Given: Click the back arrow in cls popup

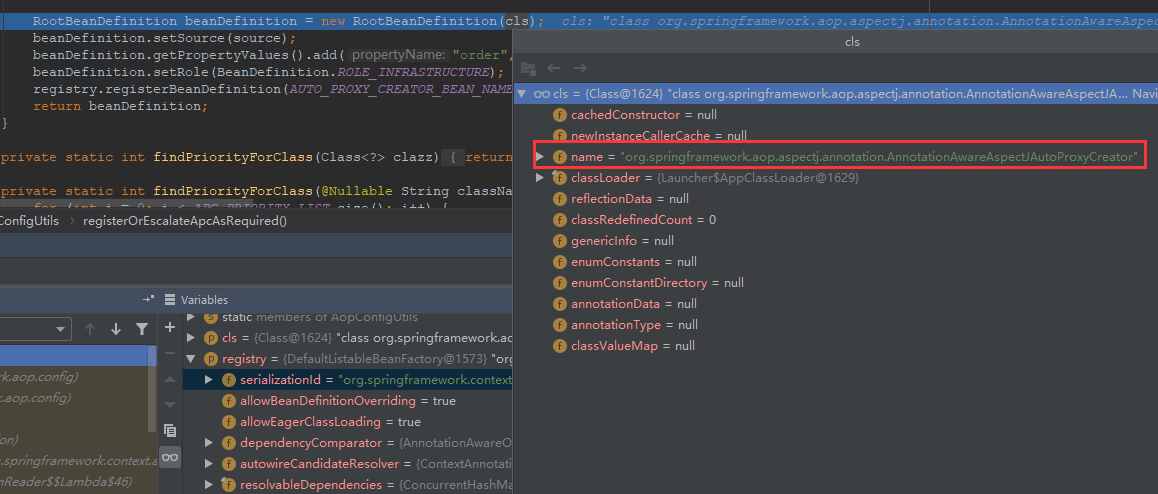Looking at the screenshot, I should 553,68.
